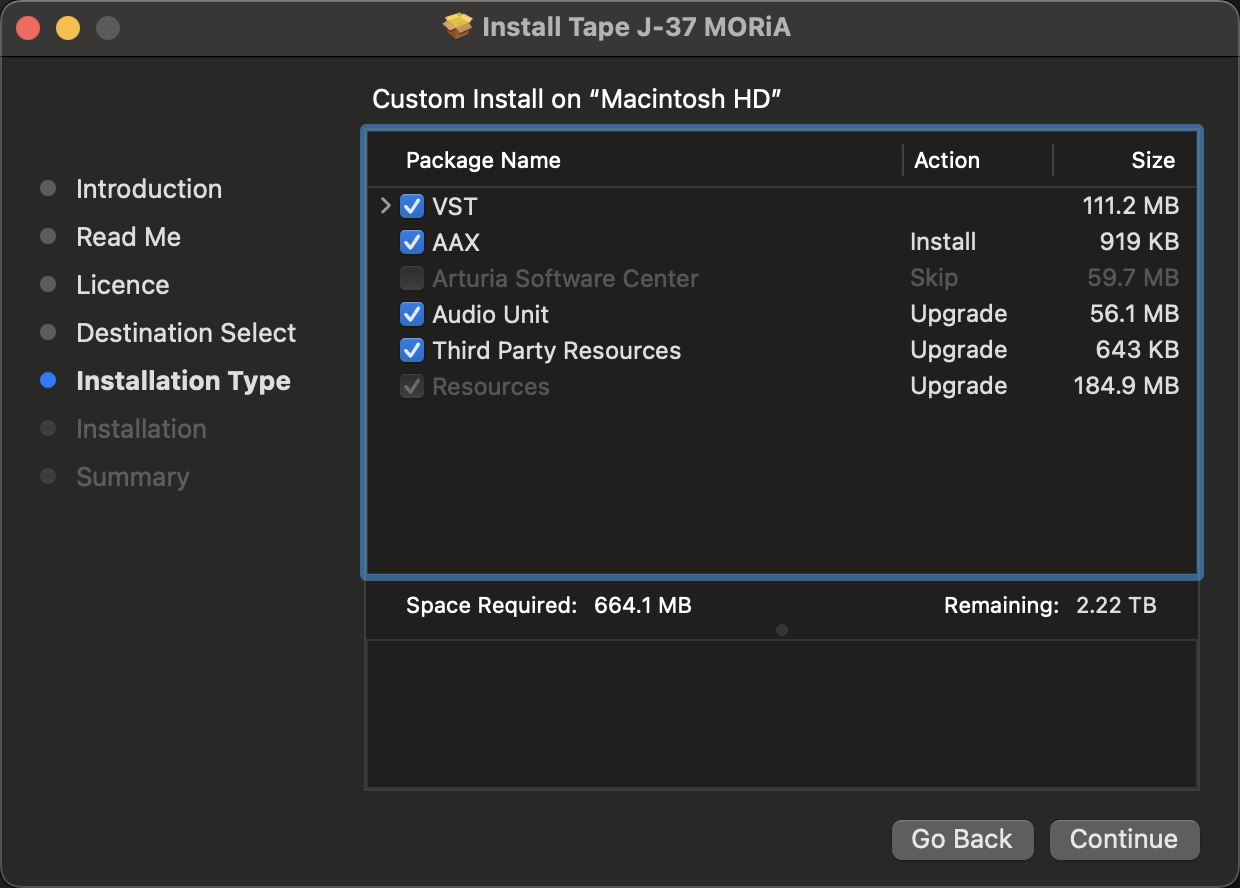Uncheck the VST package checkbox

412,206
